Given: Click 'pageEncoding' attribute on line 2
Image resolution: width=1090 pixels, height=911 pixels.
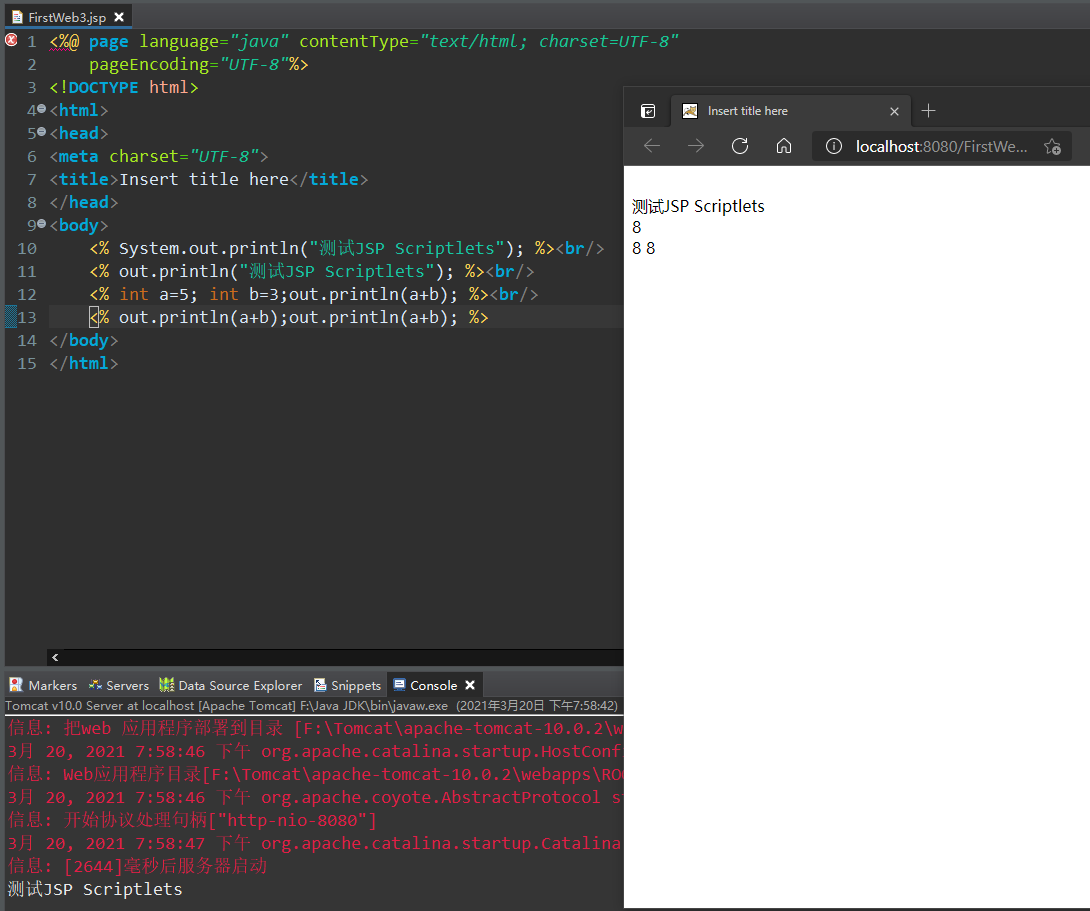Looking at the screenshot, I should click(x=149, y=64).
